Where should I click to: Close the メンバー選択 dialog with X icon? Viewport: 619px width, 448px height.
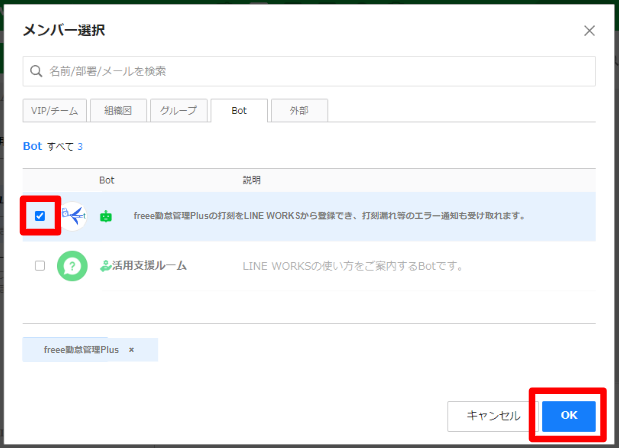589,31
